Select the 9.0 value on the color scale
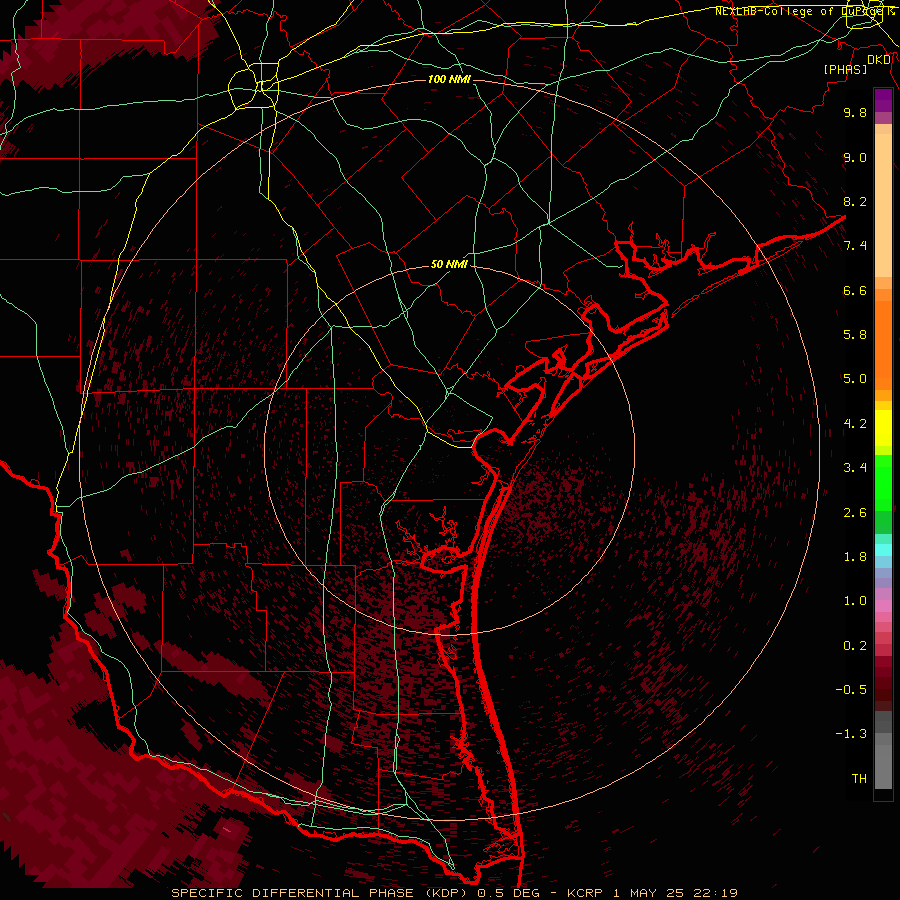The height and width of the screenshot is (900, 900). [x=855, y=157]
